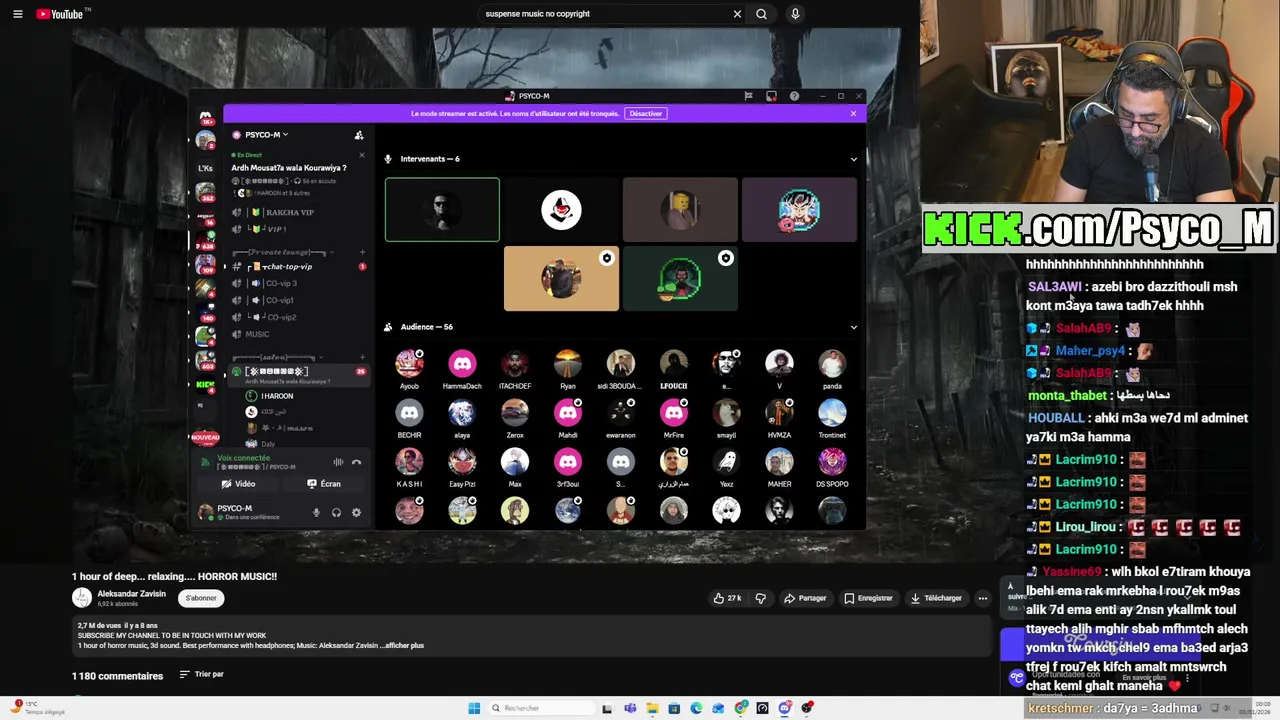Click audience member DS SPOPO
Viewport: 1280px width, 720px height.
click(x=832, y=467)
